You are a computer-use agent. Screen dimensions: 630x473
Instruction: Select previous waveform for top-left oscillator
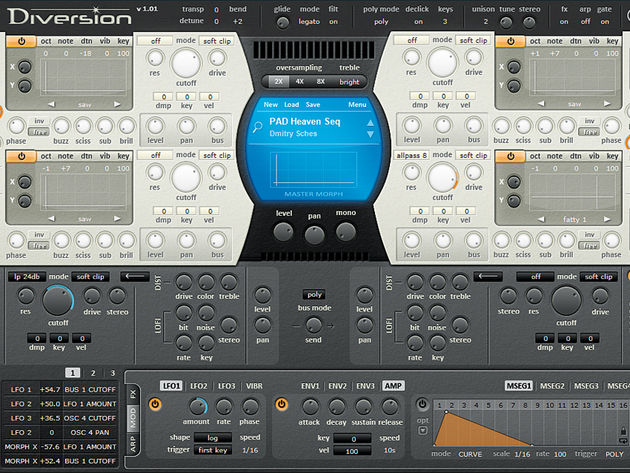click(51, 104)
